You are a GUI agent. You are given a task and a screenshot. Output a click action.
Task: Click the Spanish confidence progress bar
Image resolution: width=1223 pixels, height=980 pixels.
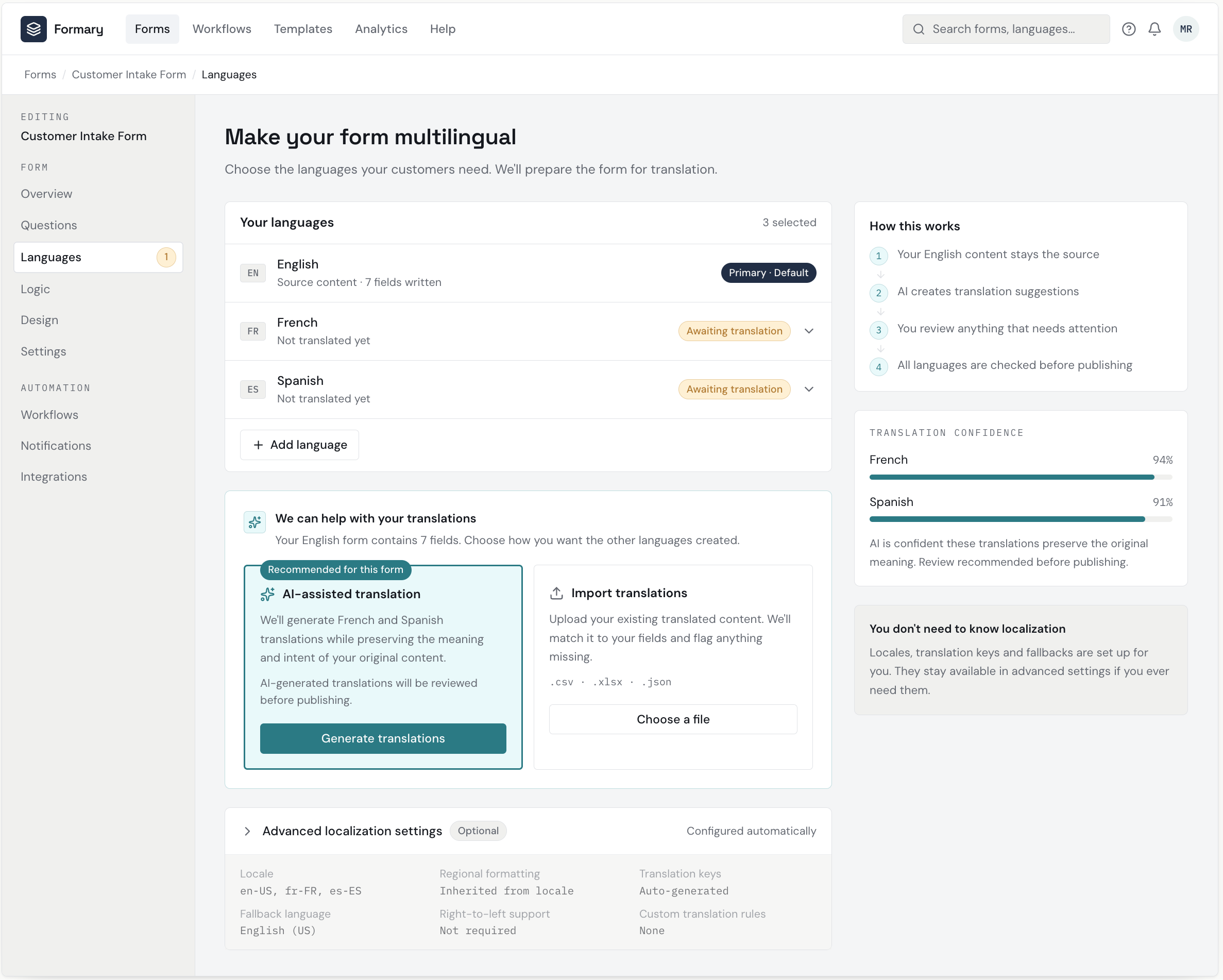point(1021,519)
